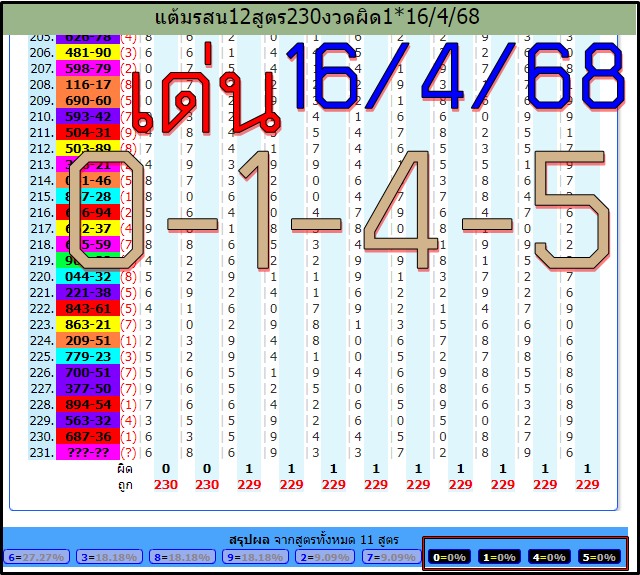The width and height of the screenshot is (640, 575).
Task: Select the yellow 863-21 result cell
Action: [89, 324]
